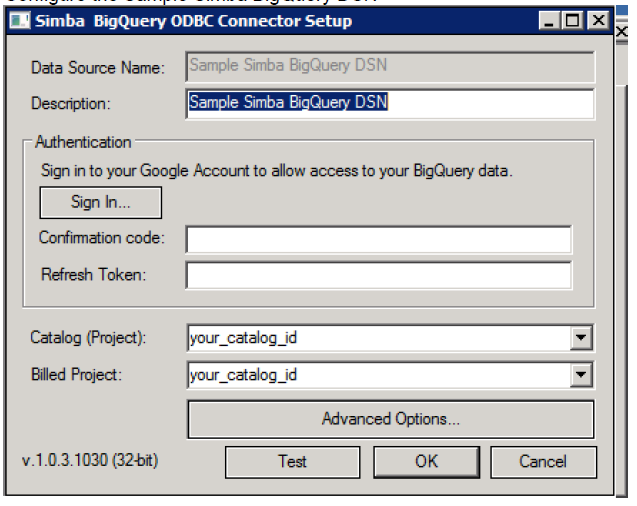
Task: Focus the Description text field
Action: click(x=390, y=104)
